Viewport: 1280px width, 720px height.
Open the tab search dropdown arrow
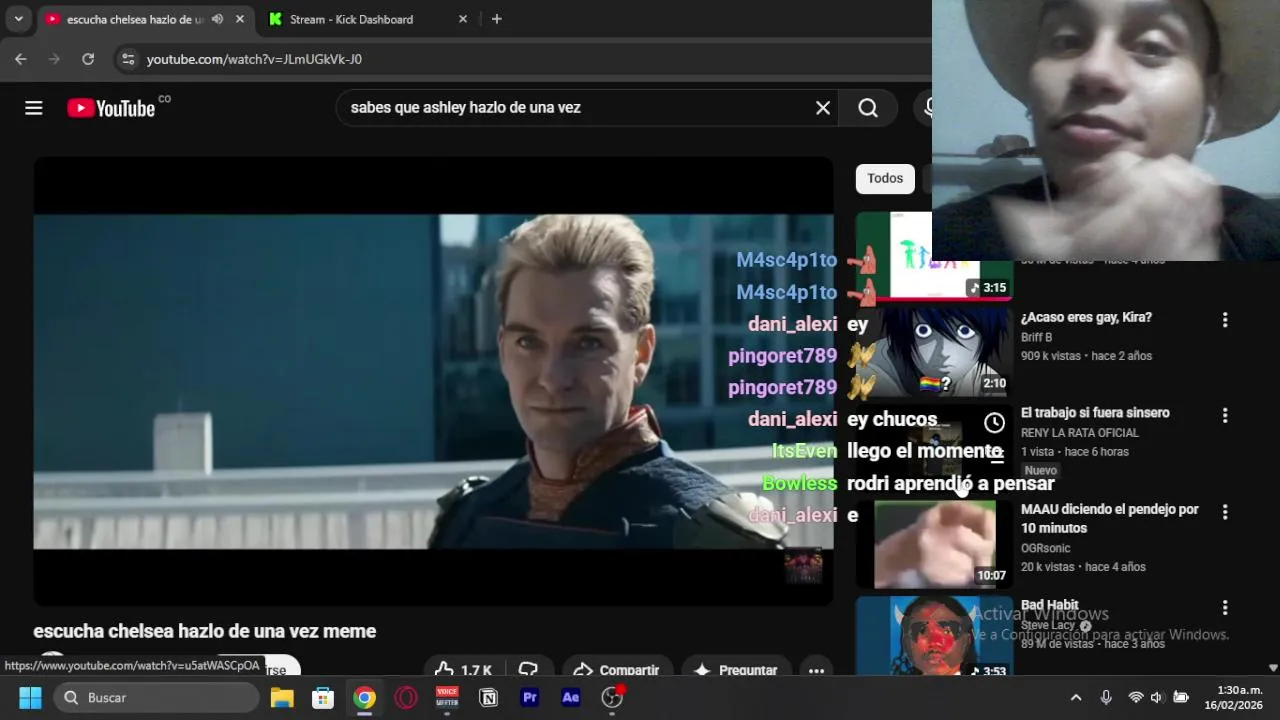18,19
